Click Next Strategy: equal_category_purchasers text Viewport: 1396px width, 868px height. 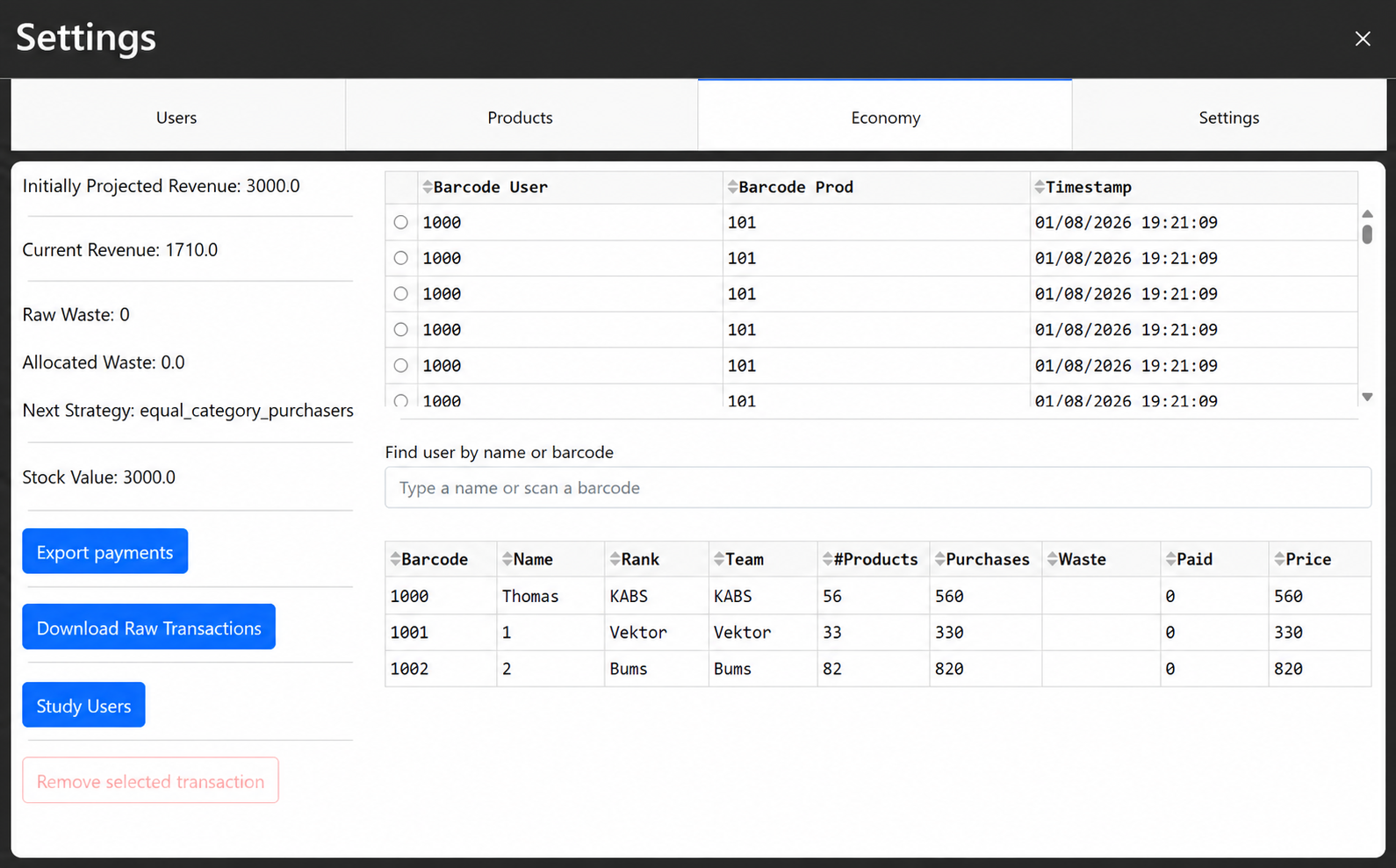[188, 411]
